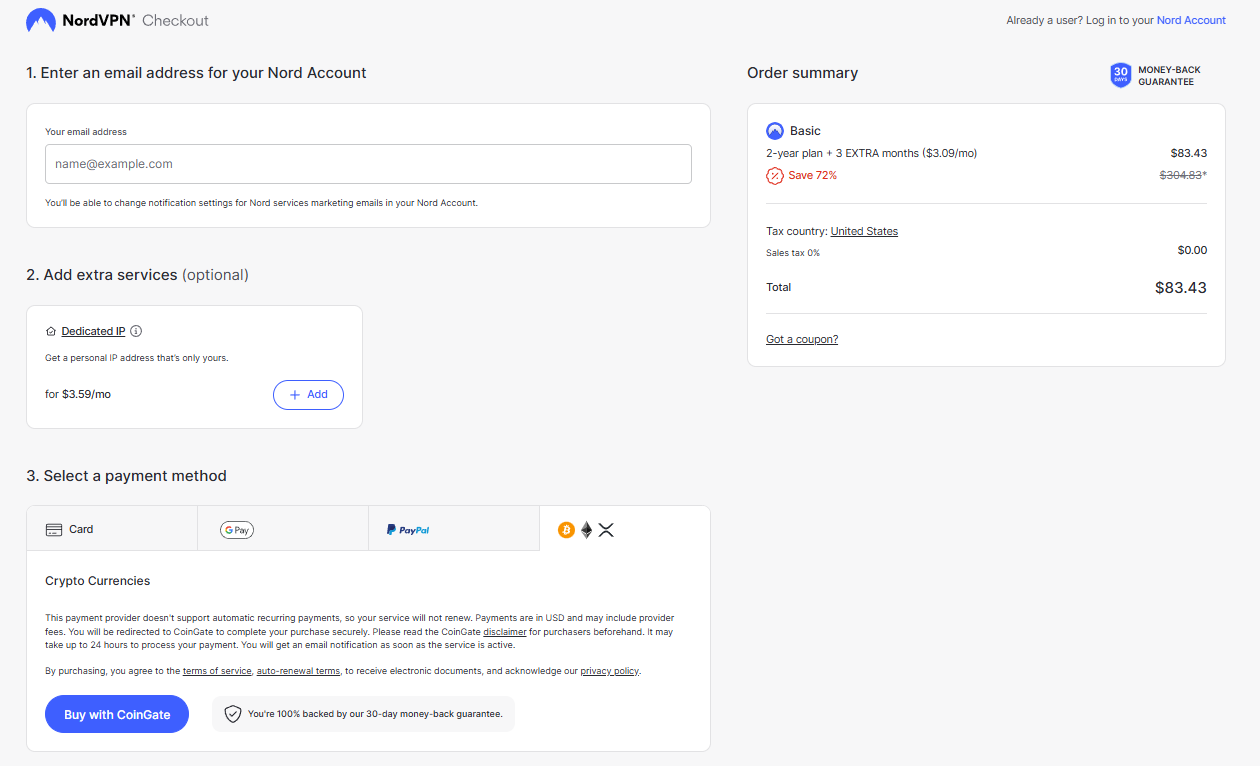
Task: Expand the Got a coupon? link
Action: (x=802, y=339)
